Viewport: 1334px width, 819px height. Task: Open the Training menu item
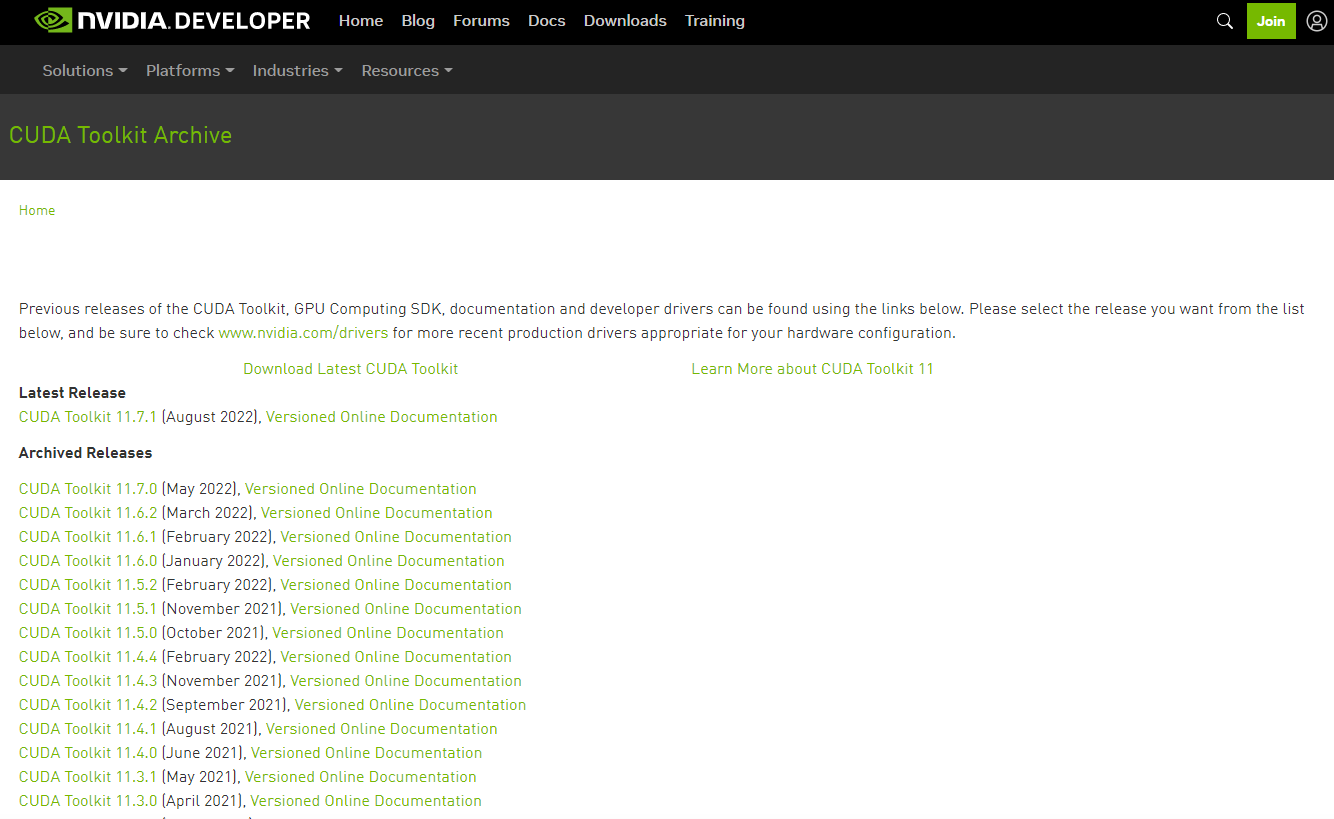click(x=715, y=21)
